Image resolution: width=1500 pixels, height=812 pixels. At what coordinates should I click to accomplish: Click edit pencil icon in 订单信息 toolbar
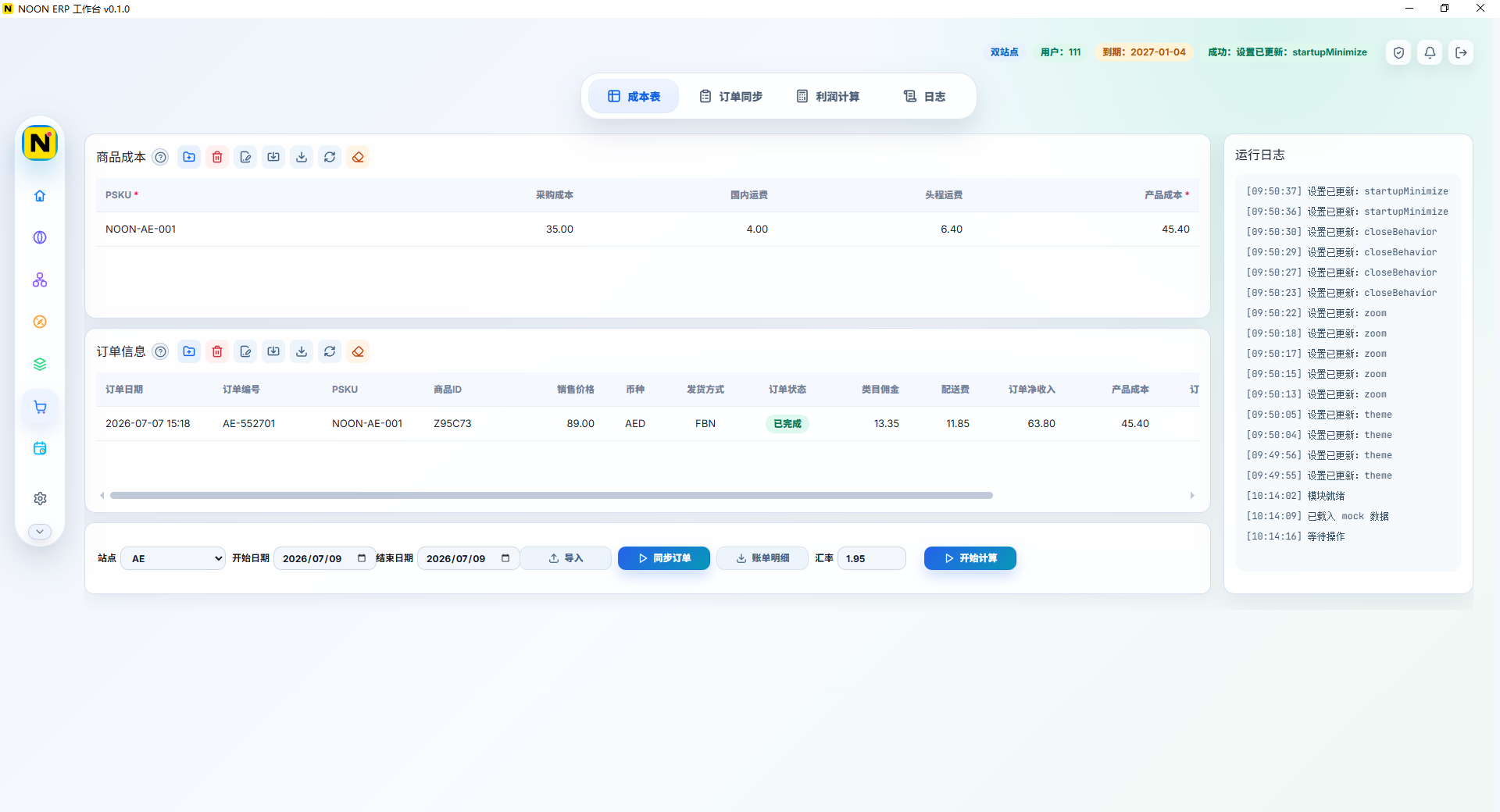click(x=245, y=351)
